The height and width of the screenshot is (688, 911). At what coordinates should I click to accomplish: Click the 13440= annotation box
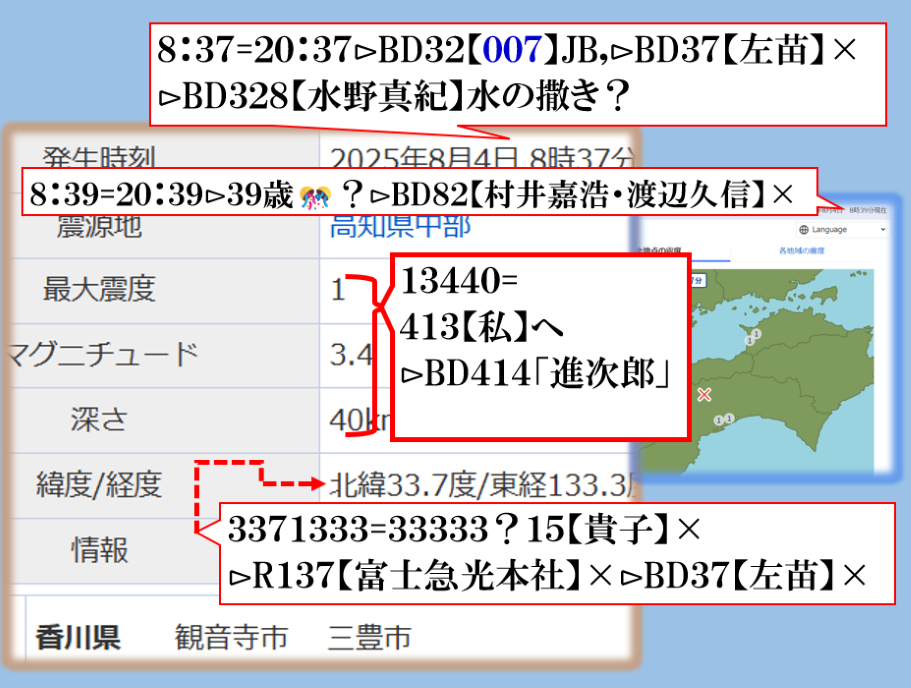(x=540, y=346)
